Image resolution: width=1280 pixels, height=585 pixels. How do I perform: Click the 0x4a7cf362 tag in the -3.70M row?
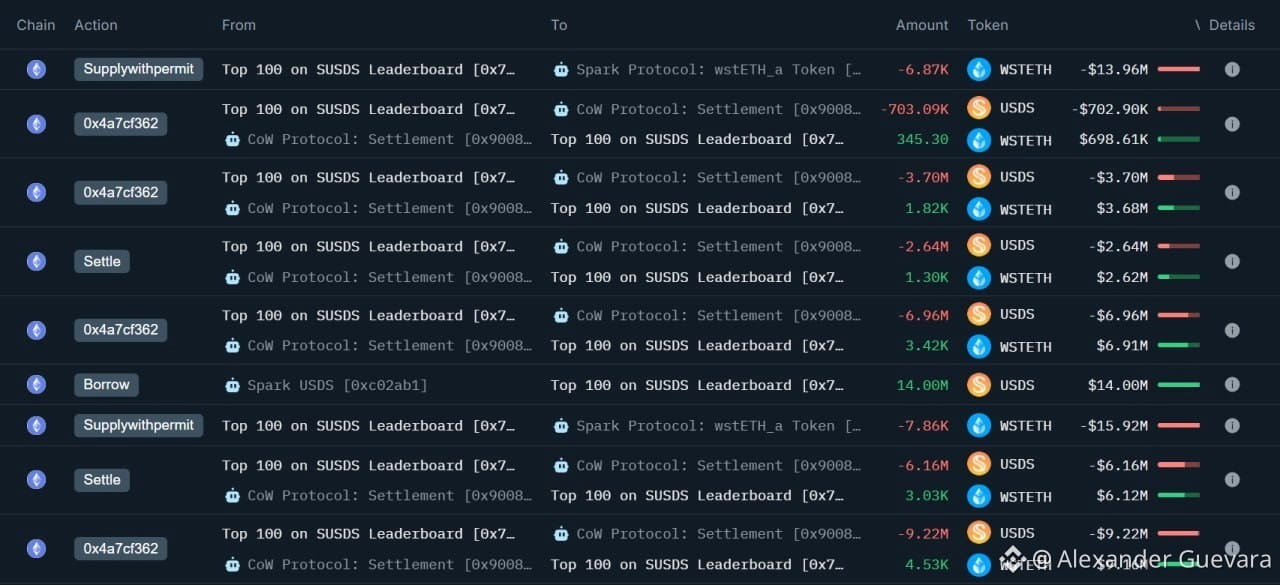[x=121, y=192]
